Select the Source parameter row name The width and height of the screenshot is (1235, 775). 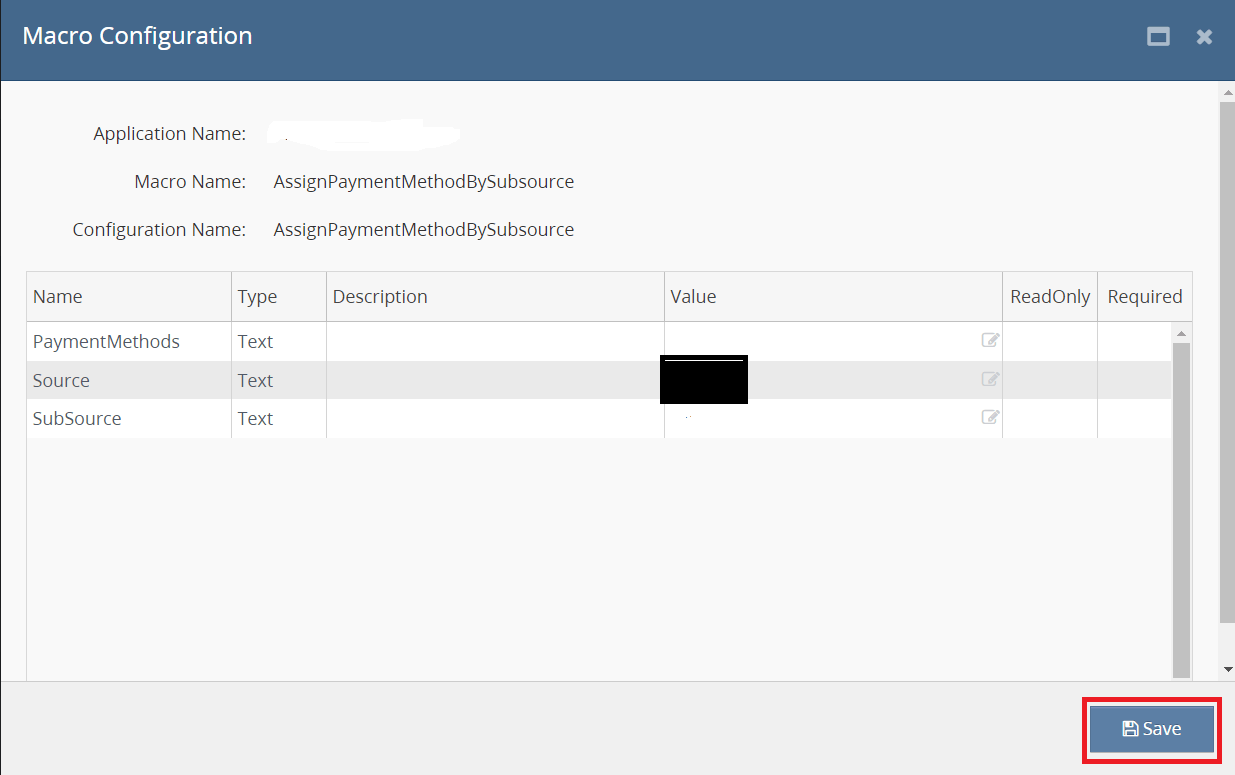61,381
